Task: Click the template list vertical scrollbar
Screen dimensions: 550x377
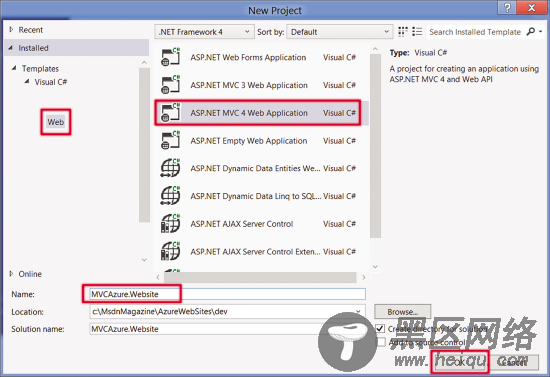Action: [x=375, y=147]
